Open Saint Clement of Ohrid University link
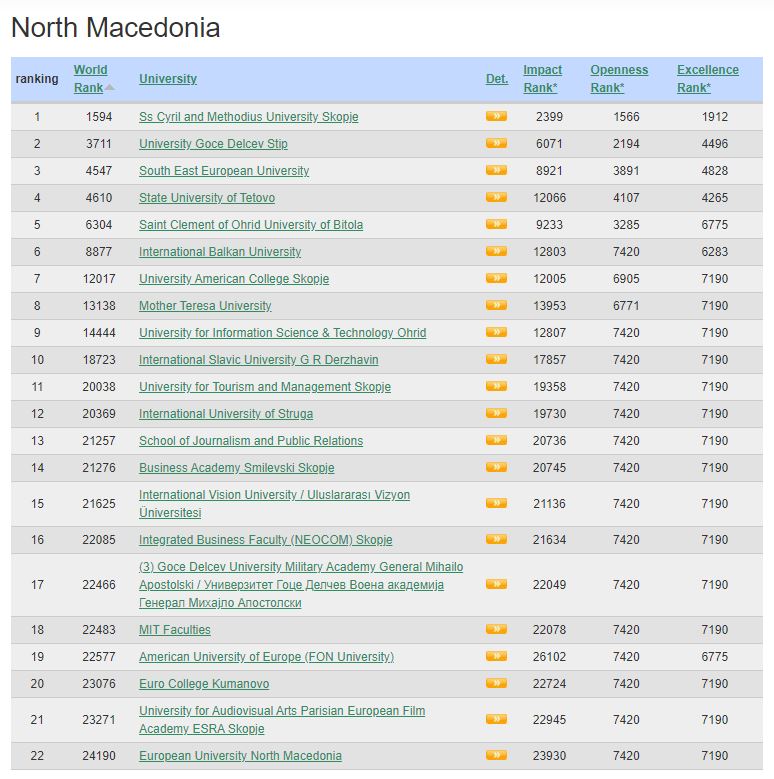Image resolution: width=774 pixels, height=779 pixels. pyautogui.click(x=251, y=225)
